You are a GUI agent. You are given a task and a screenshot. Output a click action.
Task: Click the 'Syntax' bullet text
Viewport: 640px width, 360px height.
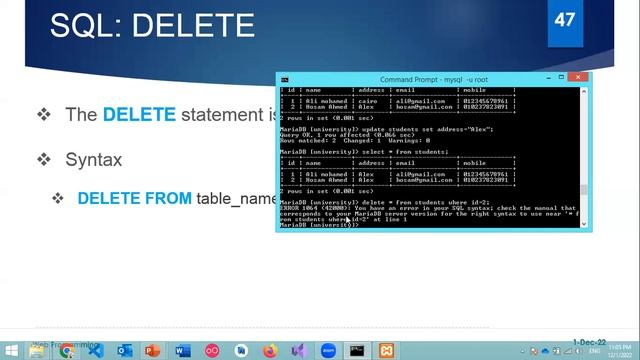tap(93, 160)
